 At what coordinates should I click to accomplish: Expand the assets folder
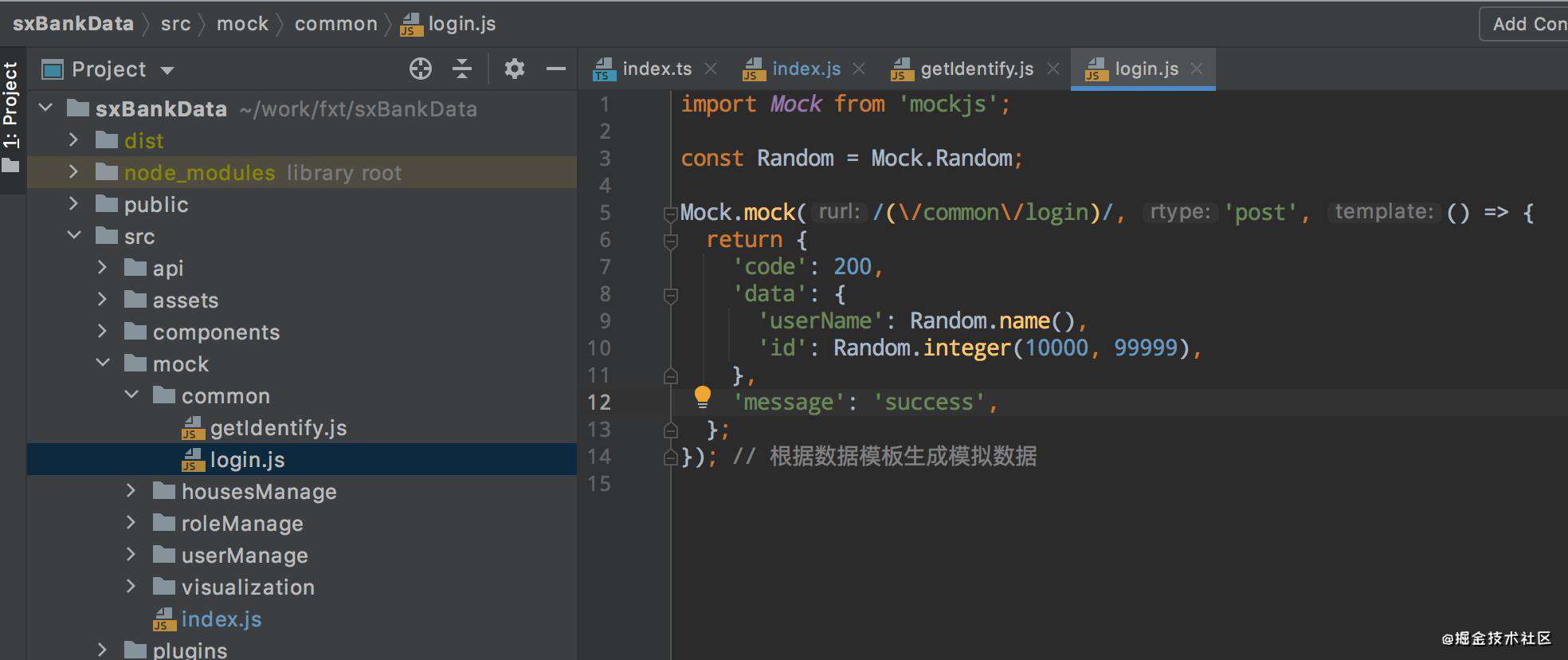102,300
